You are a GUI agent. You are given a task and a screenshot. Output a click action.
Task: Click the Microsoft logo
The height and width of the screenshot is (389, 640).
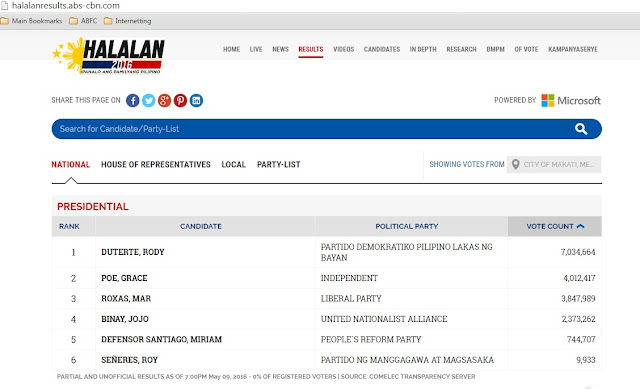571,100
